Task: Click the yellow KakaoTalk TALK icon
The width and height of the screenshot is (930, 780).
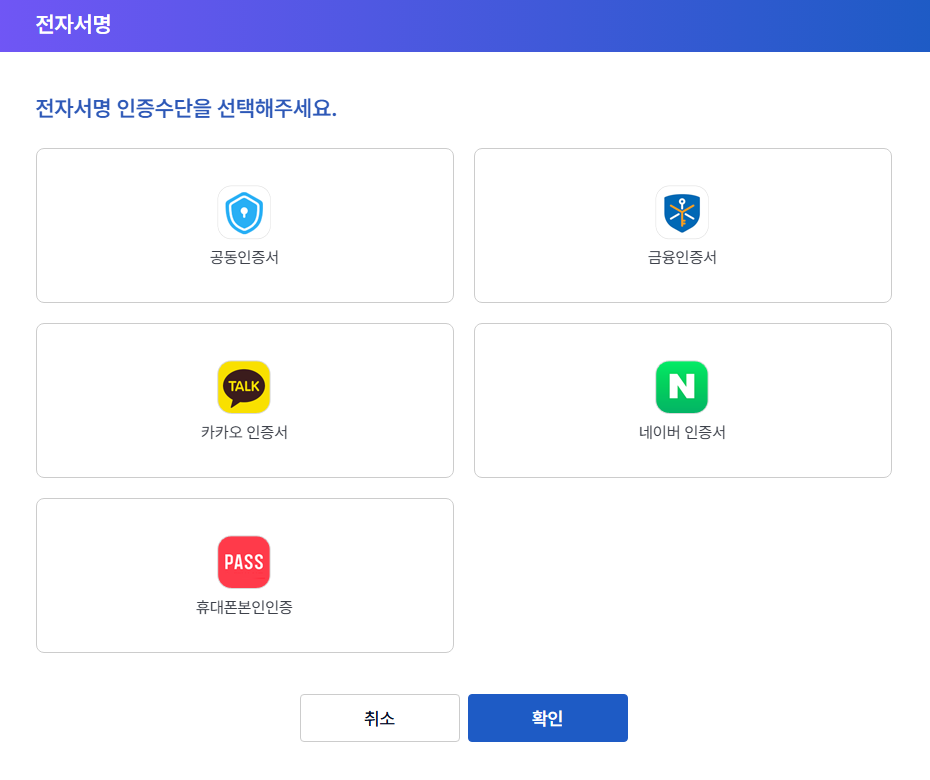Action: (244, 387)
